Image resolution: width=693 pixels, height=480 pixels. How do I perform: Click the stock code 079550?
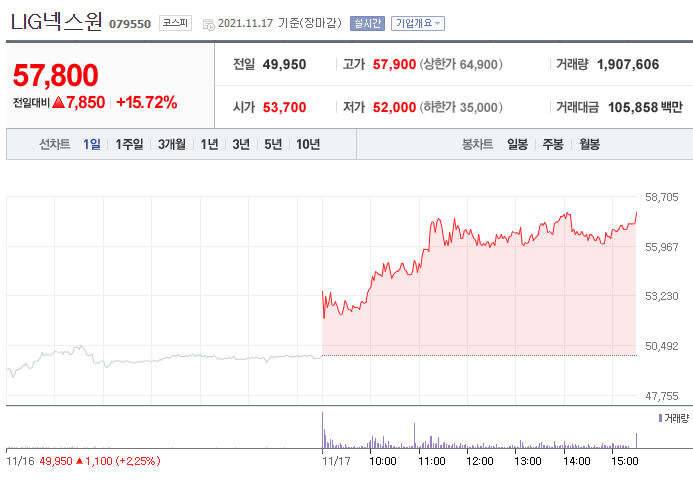click(x=130, y=24)
